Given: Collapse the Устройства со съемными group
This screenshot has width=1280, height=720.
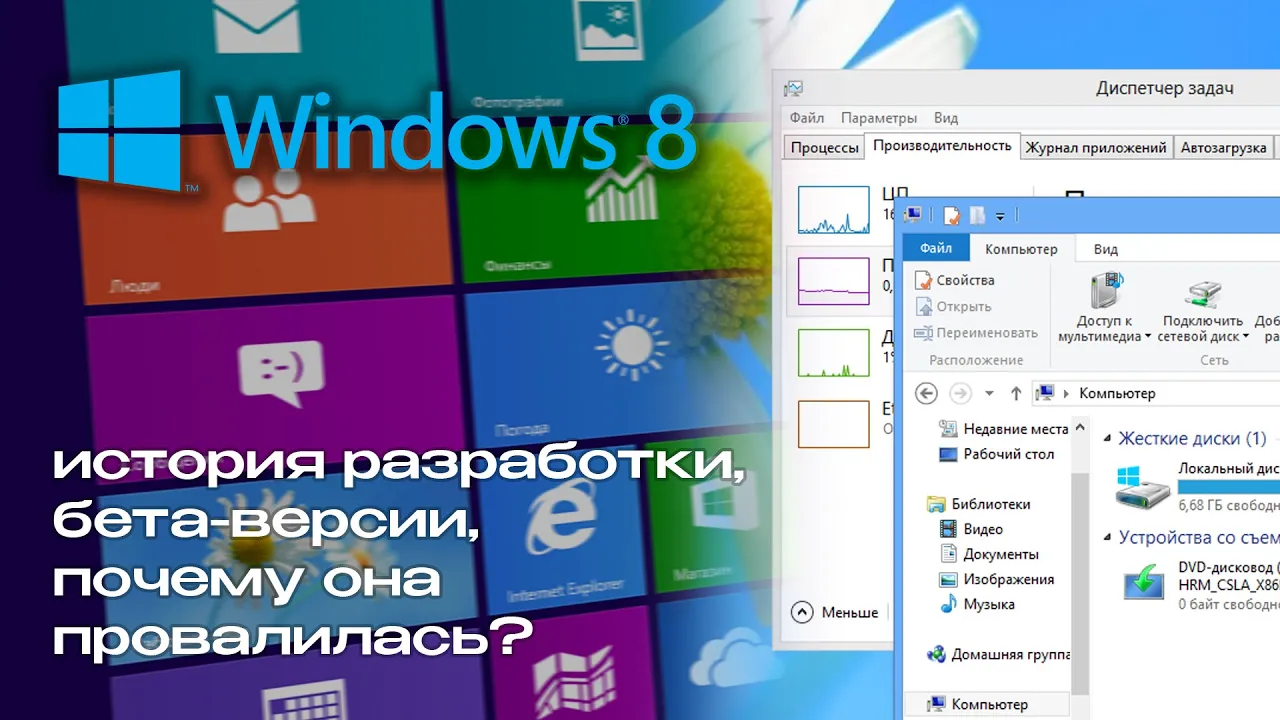Looking at the screenshot, I should pos(1107,538).
